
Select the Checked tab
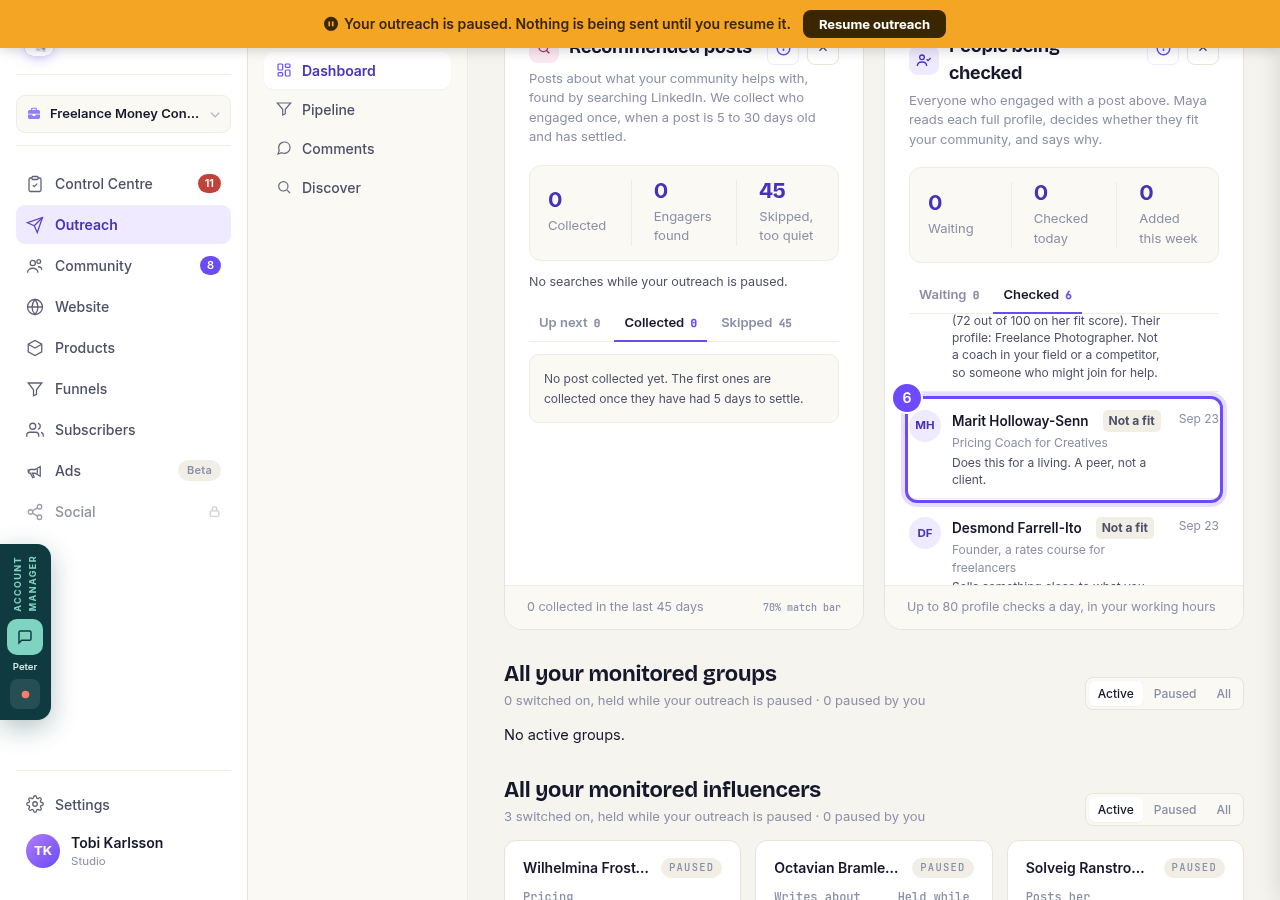[x=1038, y=295]
